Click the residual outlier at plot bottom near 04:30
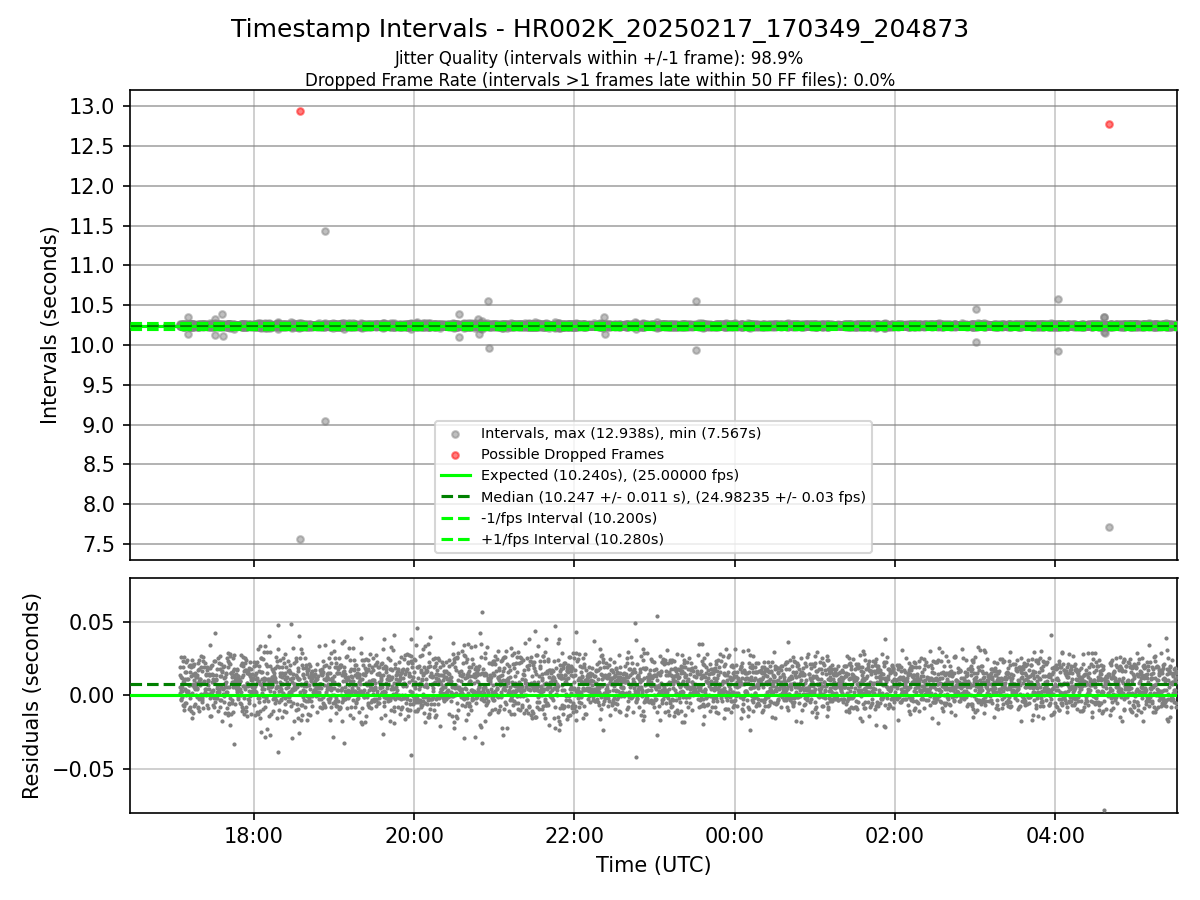1200x900 pixels. (x=1104, y=810)
